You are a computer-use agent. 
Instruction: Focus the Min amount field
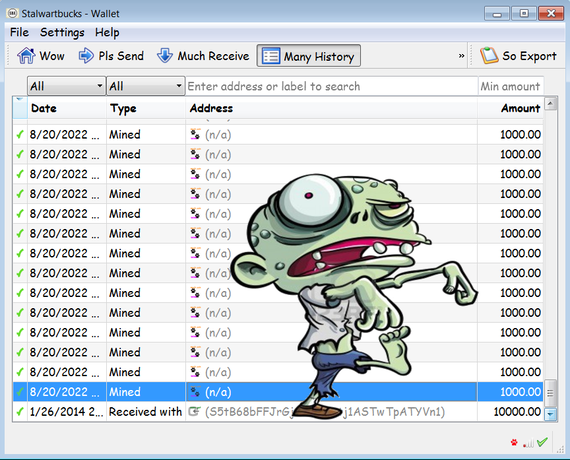(x=510, y=86)
